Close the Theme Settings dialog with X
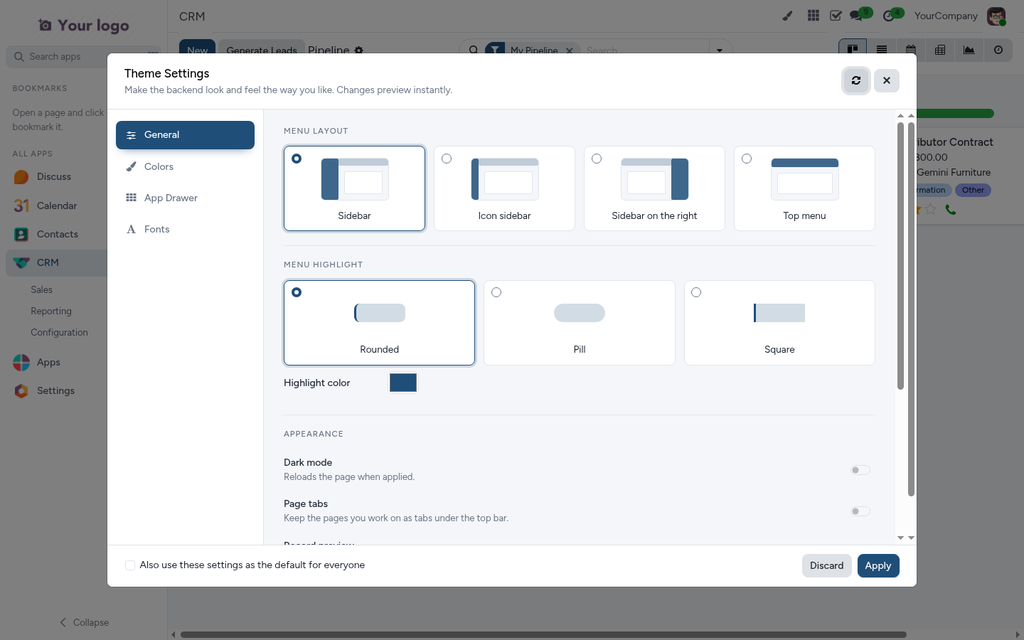 886,80
